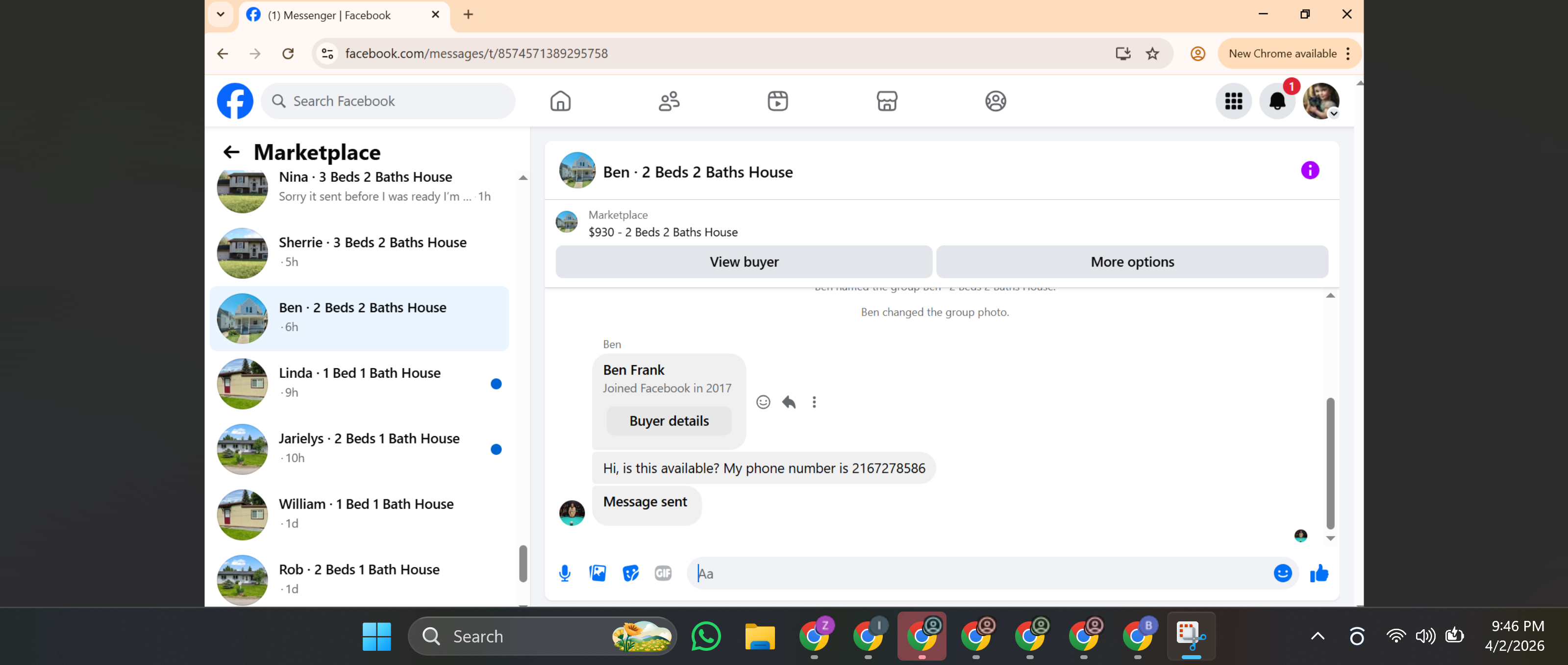Click the chat header house thumbnail
The width and height of the screenshot is (1568, 665).
576,171
